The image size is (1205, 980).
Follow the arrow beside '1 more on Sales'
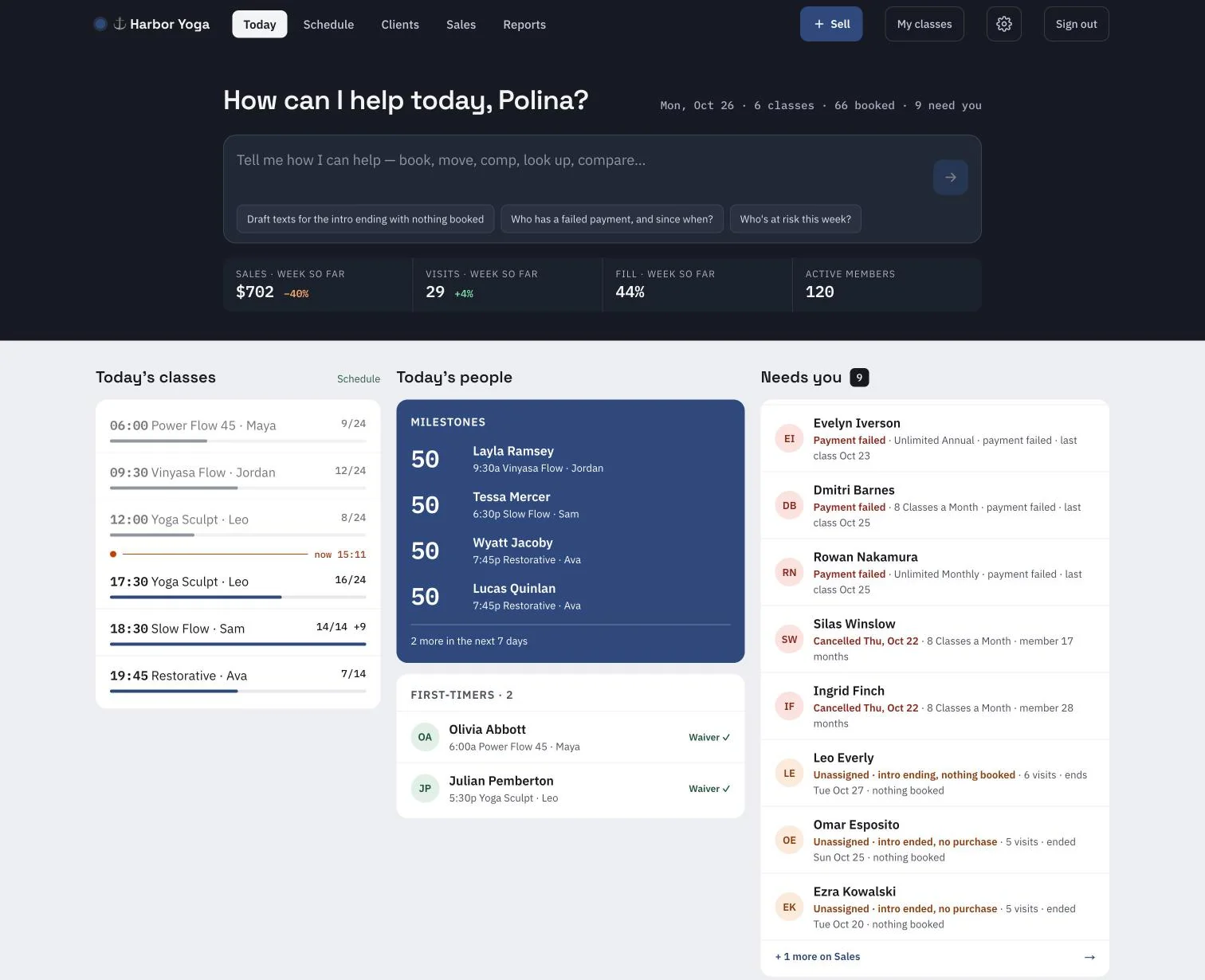coord(1089,957)
